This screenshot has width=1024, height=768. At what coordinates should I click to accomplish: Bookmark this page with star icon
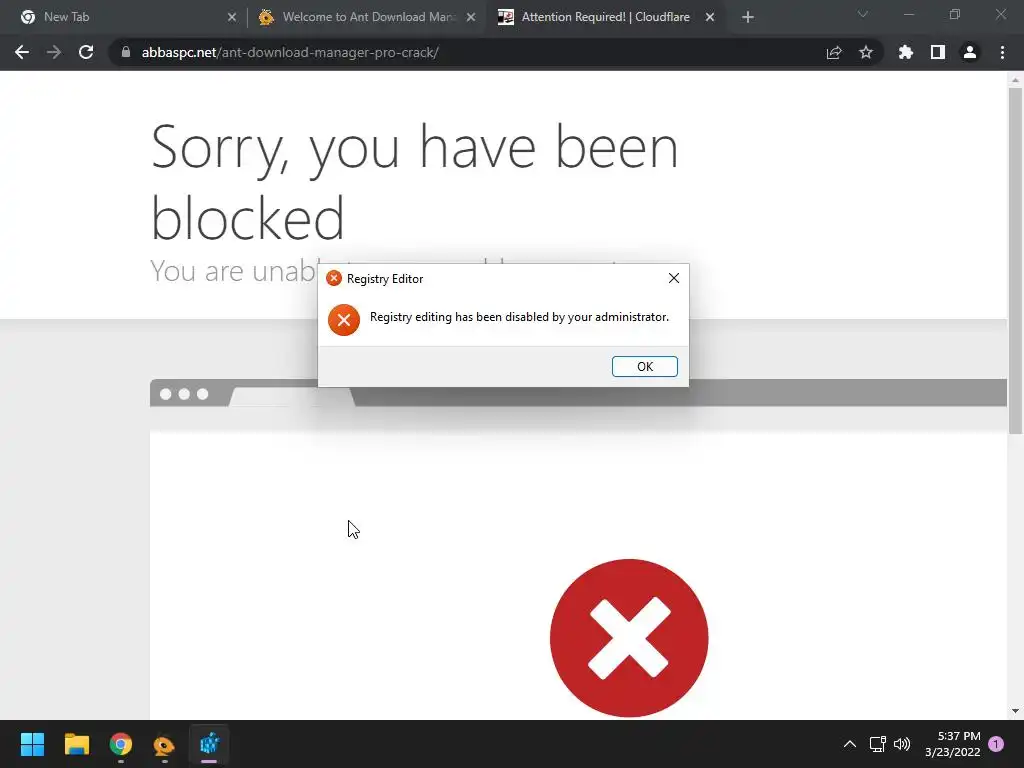pyautogui.click(x=865, y=52)
